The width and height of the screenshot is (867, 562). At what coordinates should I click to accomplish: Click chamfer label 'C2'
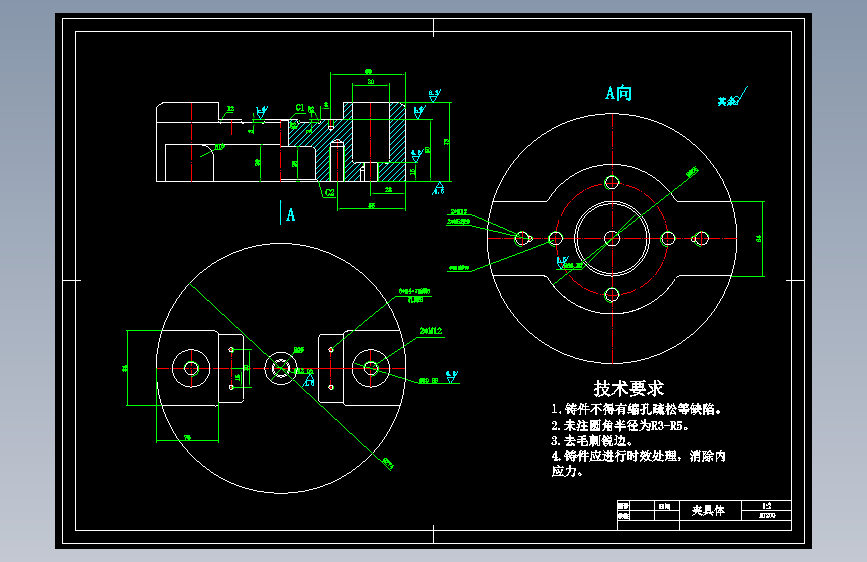(x=330, y=192)
